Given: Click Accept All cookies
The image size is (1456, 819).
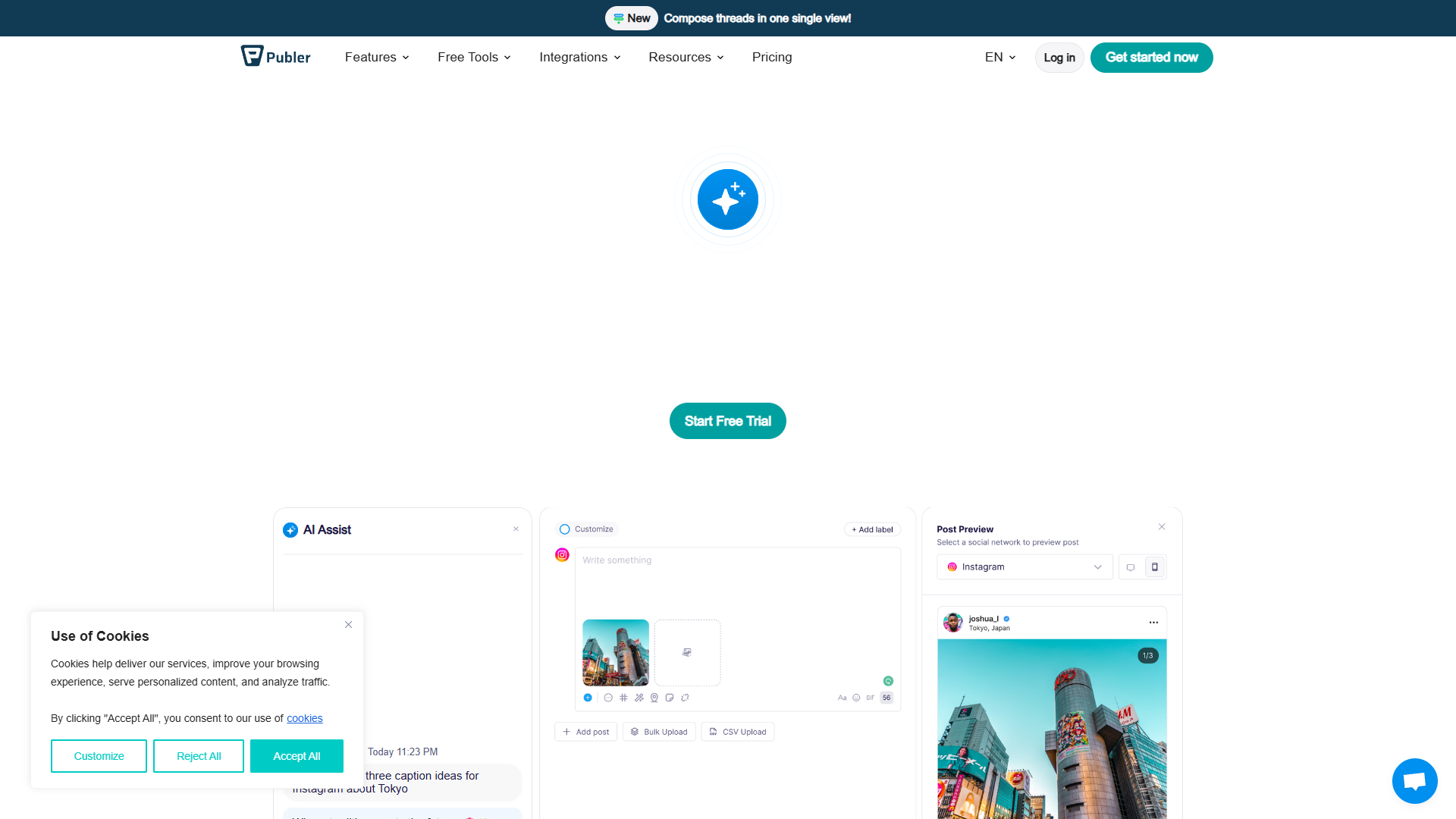Looking at the screenshot, I should (x=297, y=756).
